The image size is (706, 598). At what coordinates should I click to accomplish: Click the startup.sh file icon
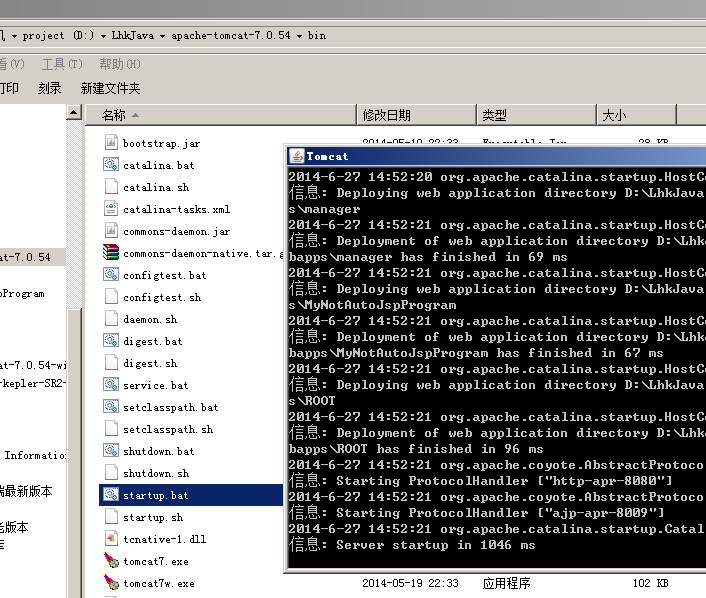tap(111, 516)
